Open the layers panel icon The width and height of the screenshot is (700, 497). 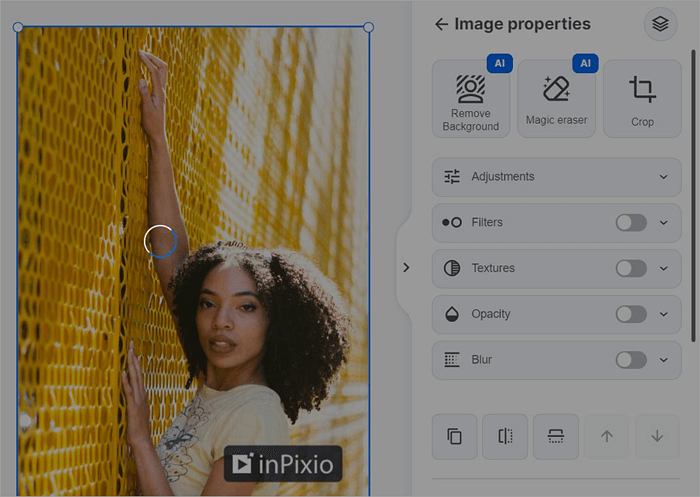660,24
